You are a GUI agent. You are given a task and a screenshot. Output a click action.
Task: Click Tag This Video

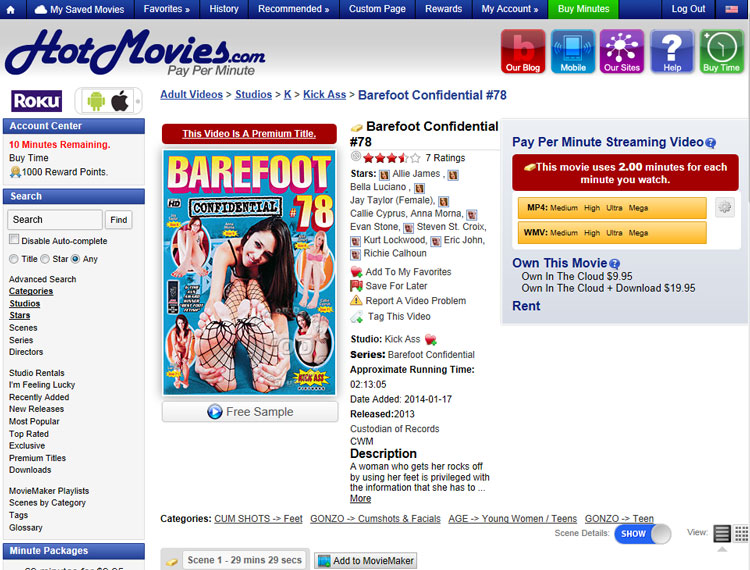pyautogui.click(x=398, y=317)
